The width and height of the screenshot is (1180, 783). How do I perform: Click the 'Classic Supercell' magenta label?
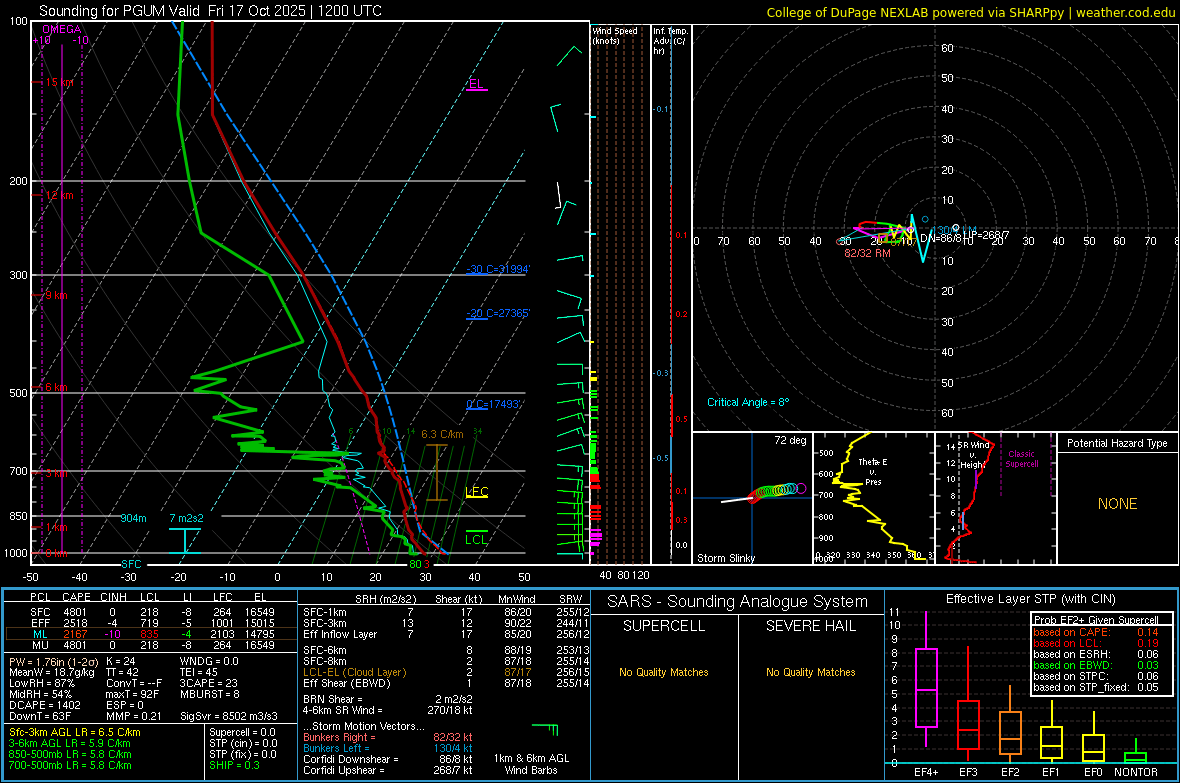tap(1021, 459)
